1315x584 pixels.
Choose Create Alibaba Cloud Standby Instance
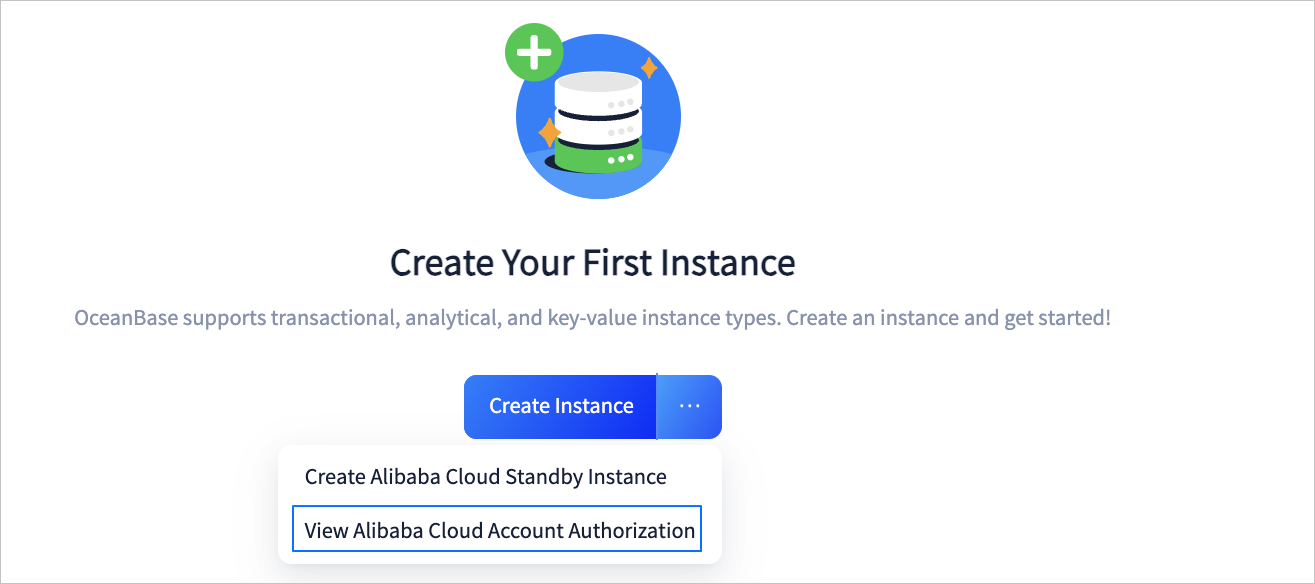[x=486, y=477]
